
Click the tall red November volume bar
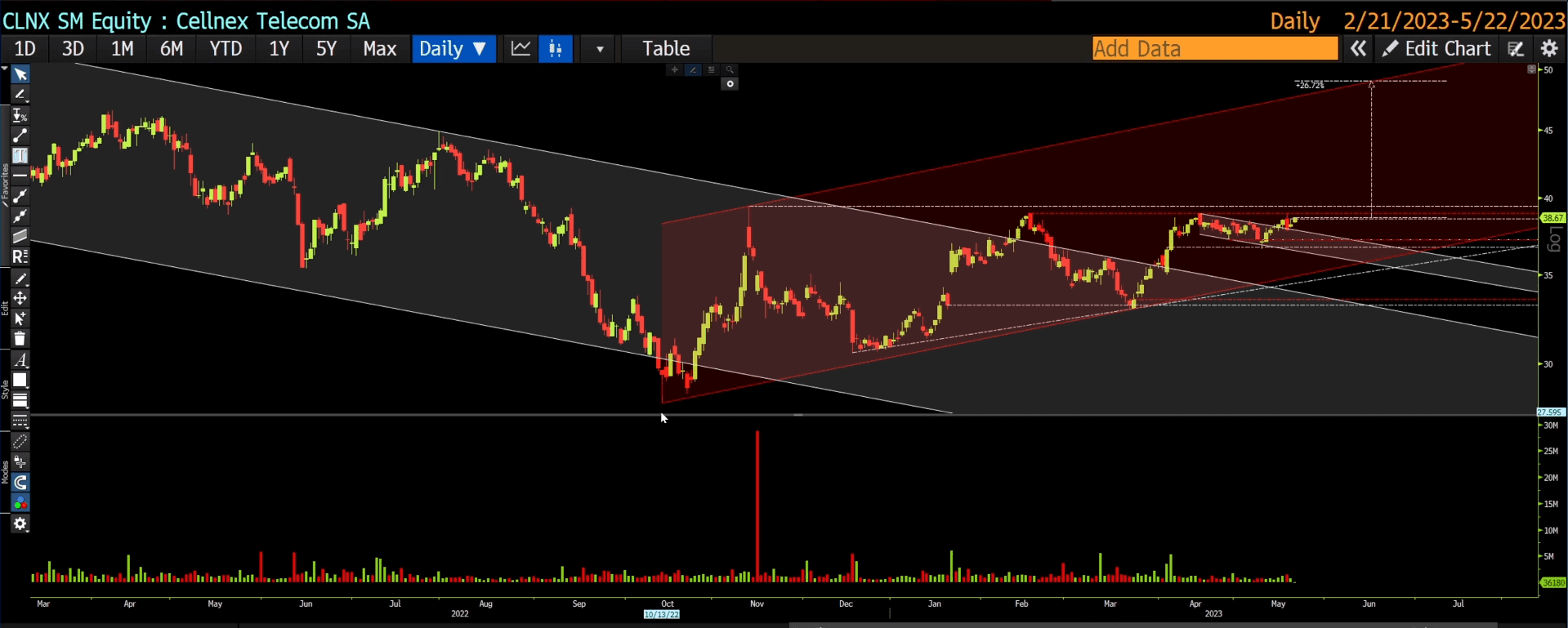pyautogui.click(x=757, y=506)
